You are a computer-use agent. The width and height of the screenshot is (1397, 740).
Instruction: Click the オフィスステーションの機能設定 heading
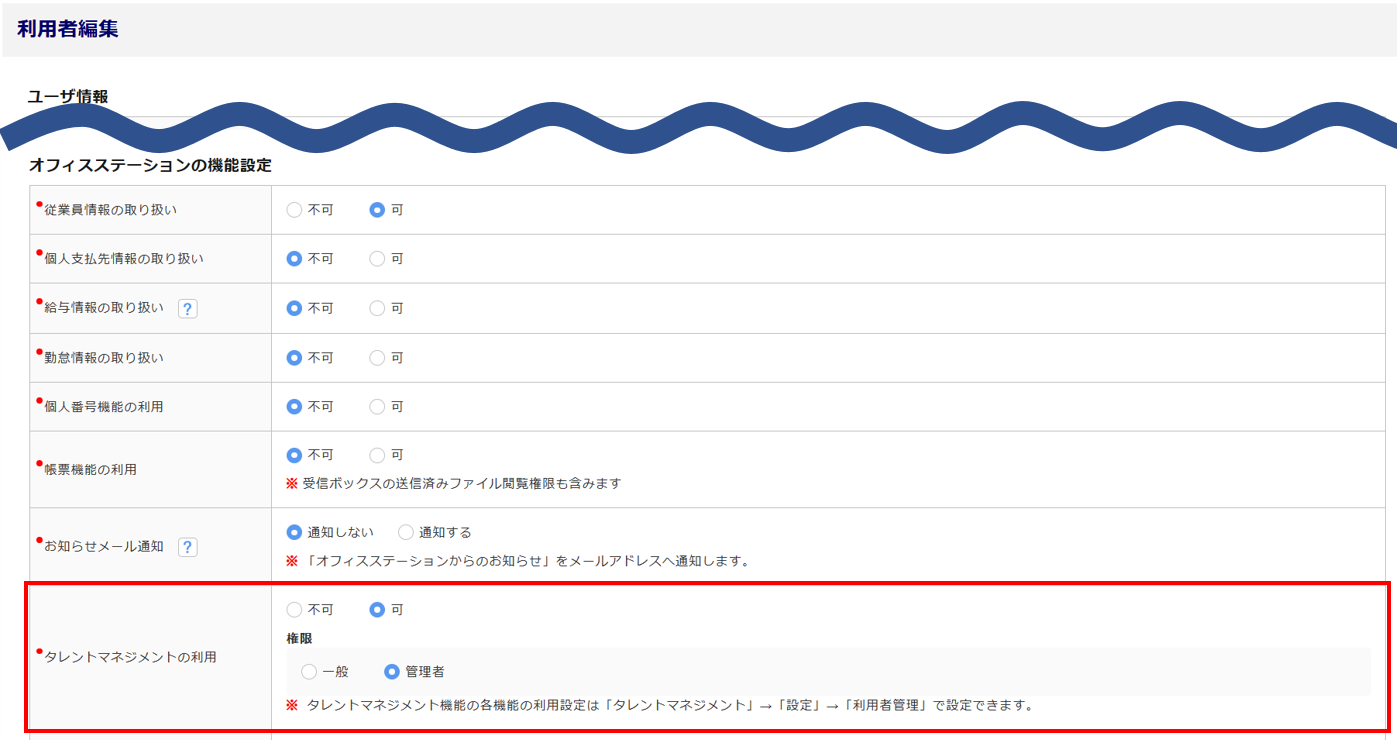pyautogui.click(x=150, y=165)
